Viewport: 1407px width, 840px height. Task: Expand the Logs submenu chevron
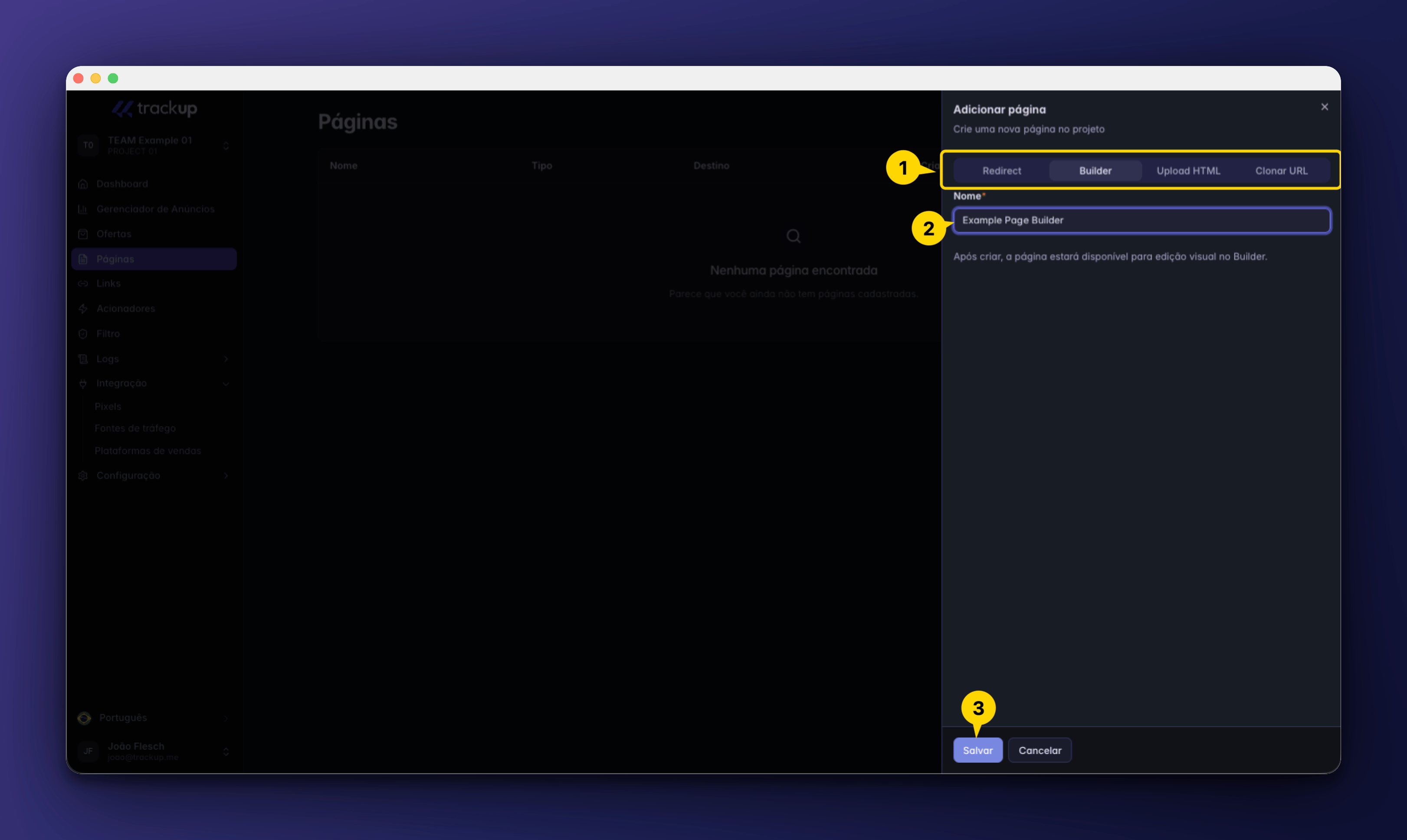click(226, 359)
